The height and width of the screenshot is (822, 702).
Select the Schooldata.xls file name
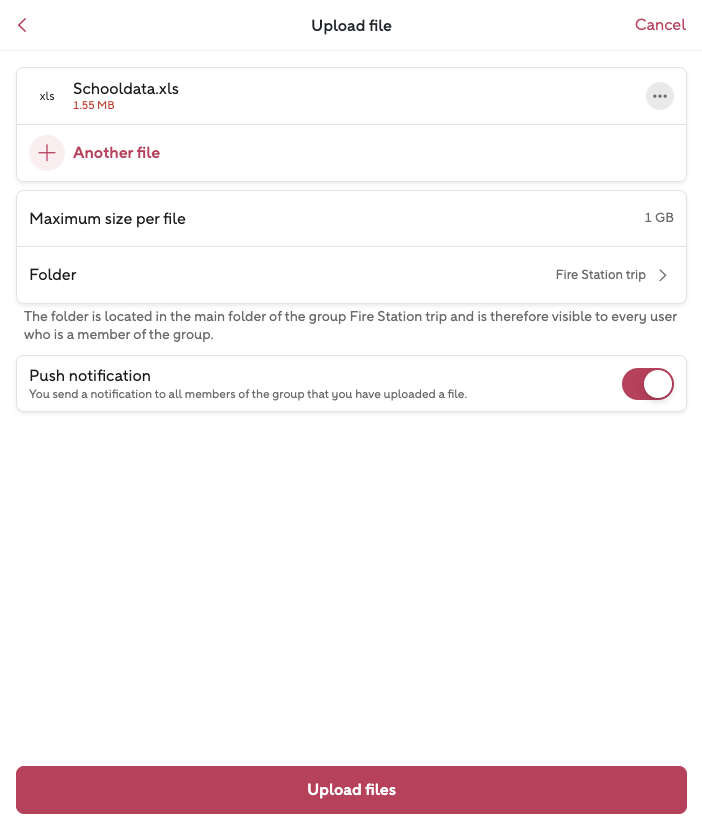126,89
